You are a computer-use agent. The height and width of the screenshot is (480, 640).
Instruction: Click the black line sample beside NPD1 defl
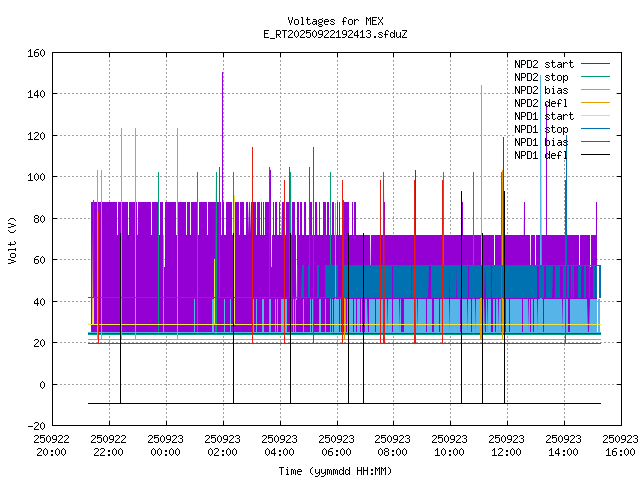click(592, 155)
